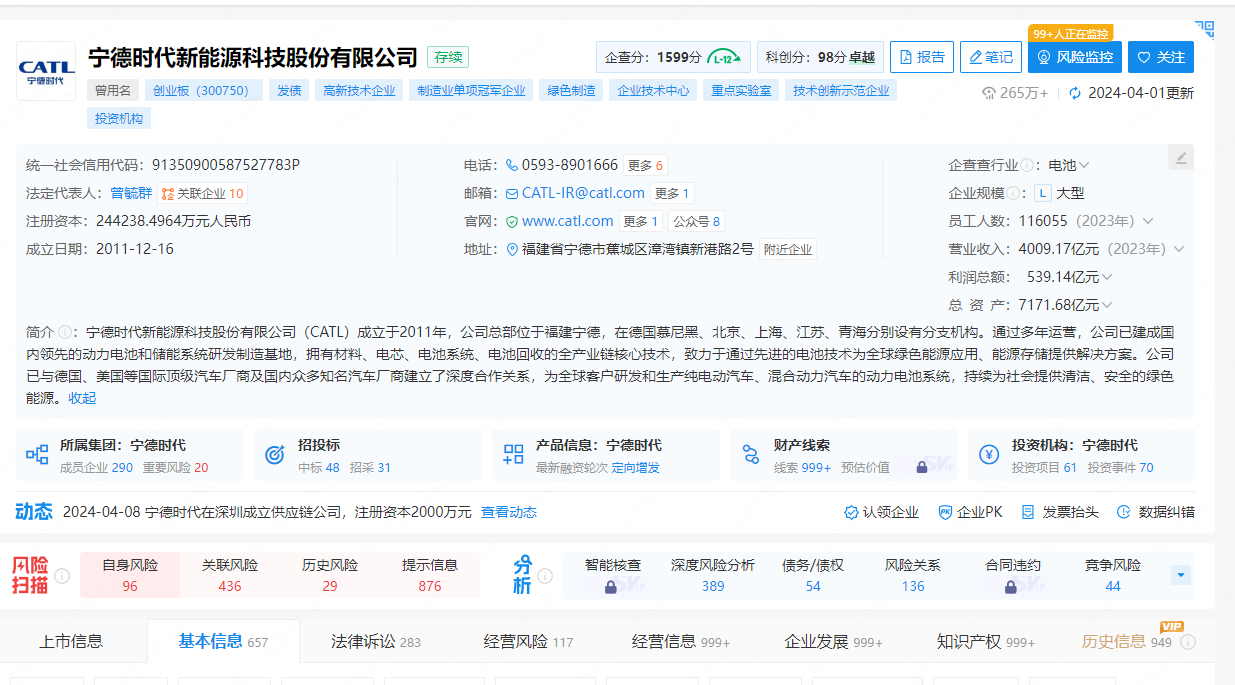Select the 基本信息 tab
Image resolution: width=1235 pixels, height=685 pixels.
coord(223,642)
